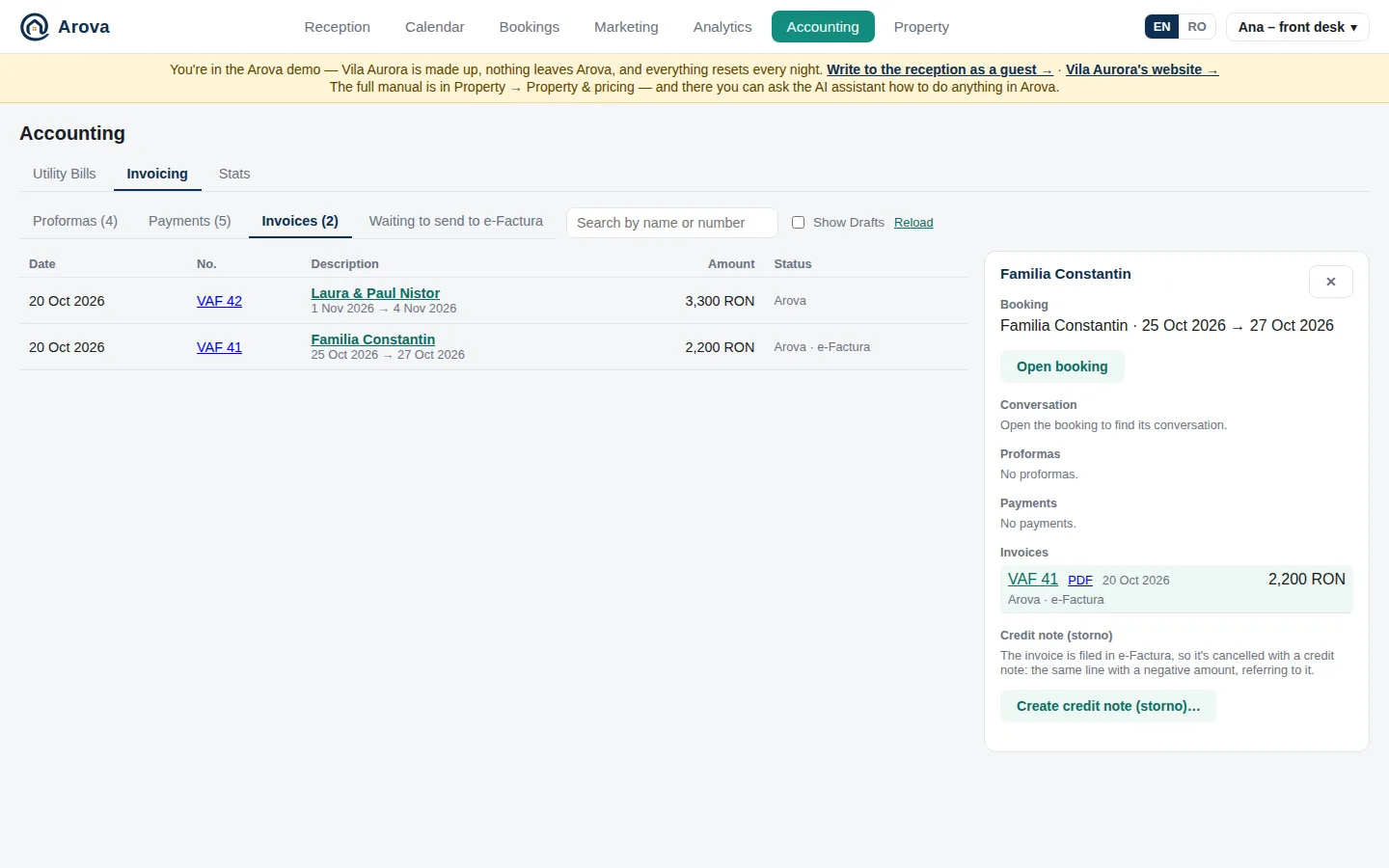The width and height of the screenshot is (1389, 868).
Task: Switch to the Stats tab
Action: (234, 174)
